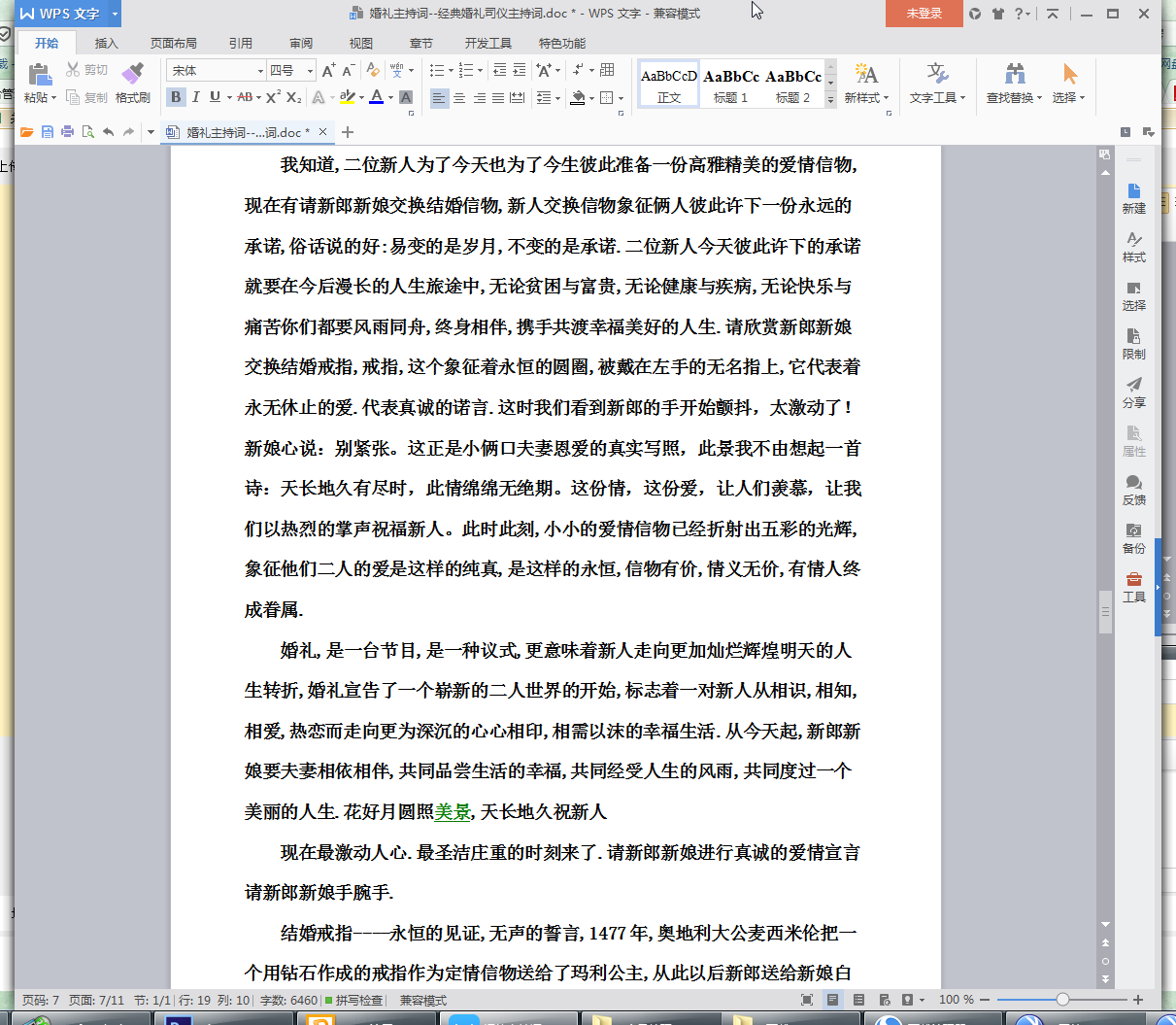Click the distributed alignment icon

point(518,97)
